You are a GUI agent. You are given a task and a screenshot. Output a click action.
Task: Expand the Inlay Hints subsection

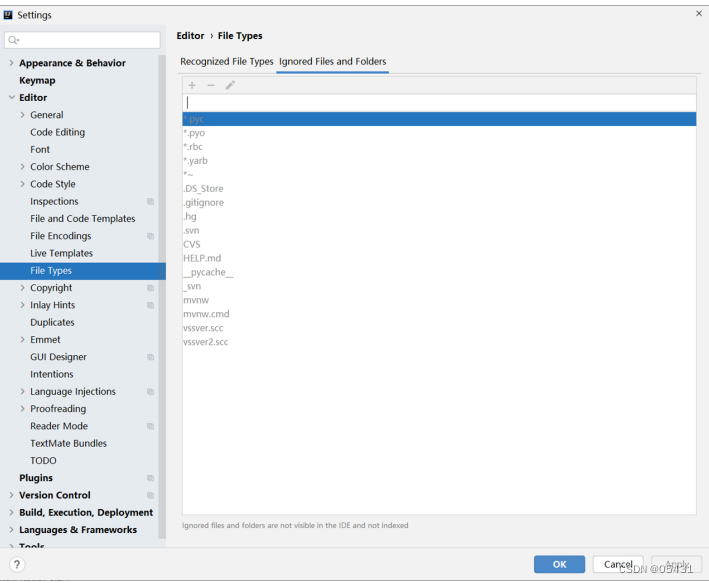click(x=23, y=305)
